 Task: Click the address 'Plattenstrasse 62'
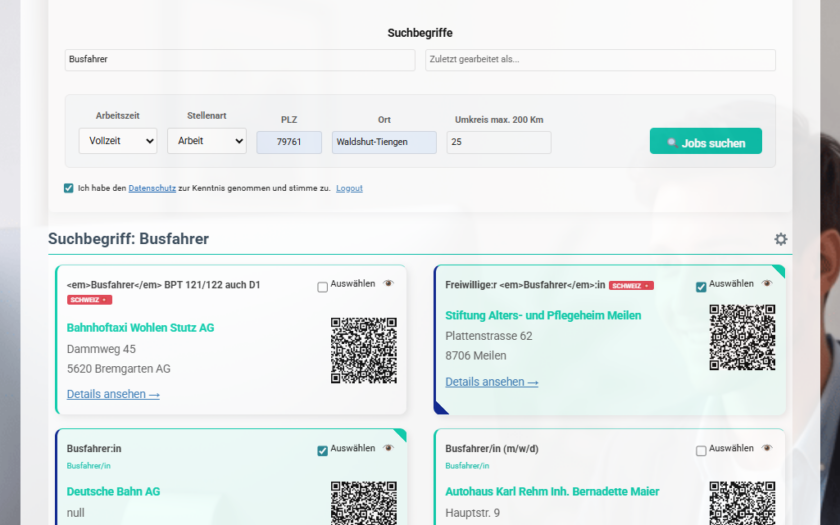coord(489,336)
